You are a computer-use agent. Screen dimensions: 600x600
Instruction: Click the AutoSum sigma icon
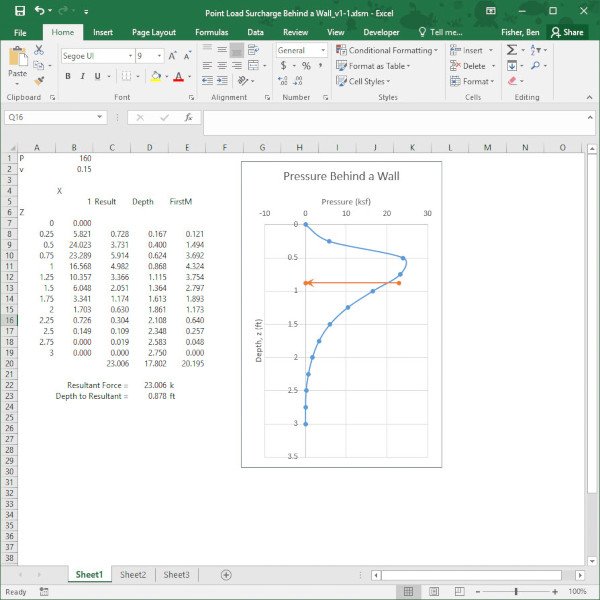pos(511,50)
